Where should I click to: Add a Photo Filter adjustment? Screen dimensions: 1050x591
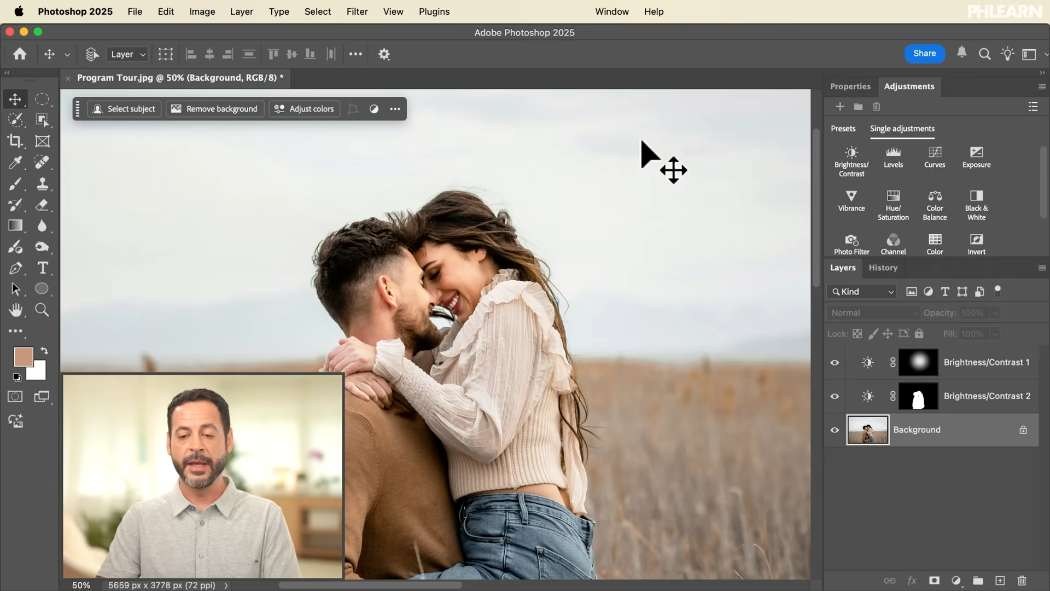pyautogui.click(x=851, y=244)
